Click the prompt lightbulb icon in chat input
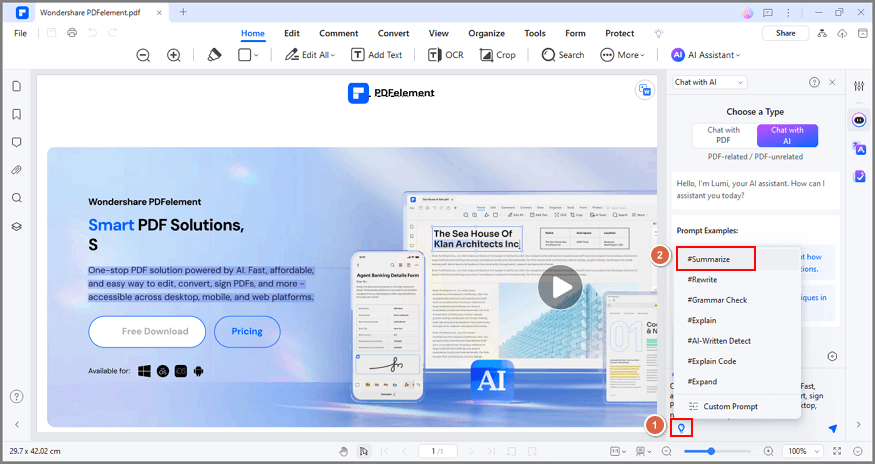This screenshot has width=875, height=464. pos(681,428)
